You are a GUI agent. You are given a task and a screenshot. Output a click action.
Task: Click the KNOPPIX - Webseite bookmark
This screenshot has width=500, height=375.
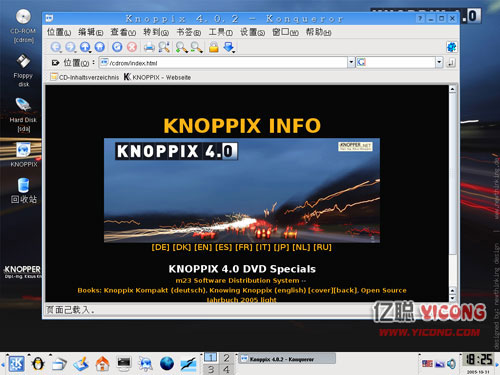pyautogui.click(x=157, y=77)
